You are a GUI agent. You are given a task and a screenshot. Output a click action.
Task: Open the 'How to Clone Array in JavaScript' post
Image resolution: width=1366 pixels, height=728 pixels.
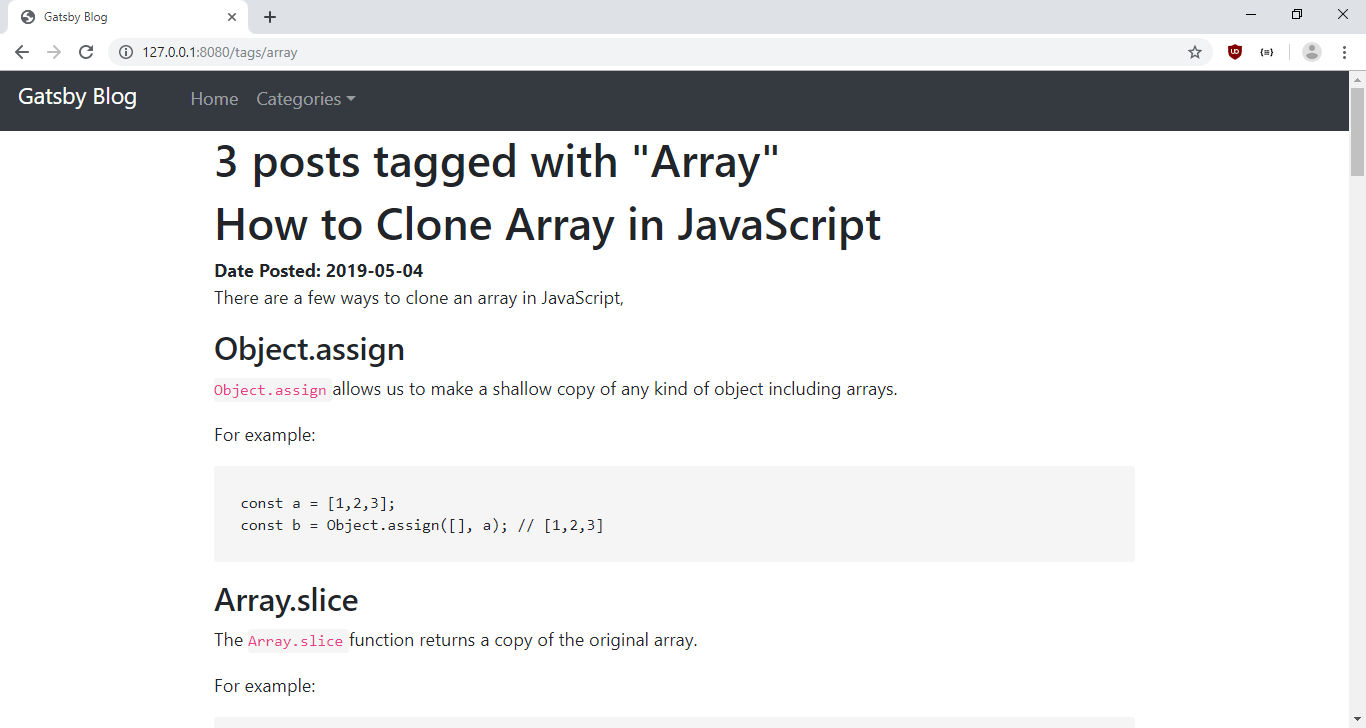pyautogui.click(x=547, y=225)
